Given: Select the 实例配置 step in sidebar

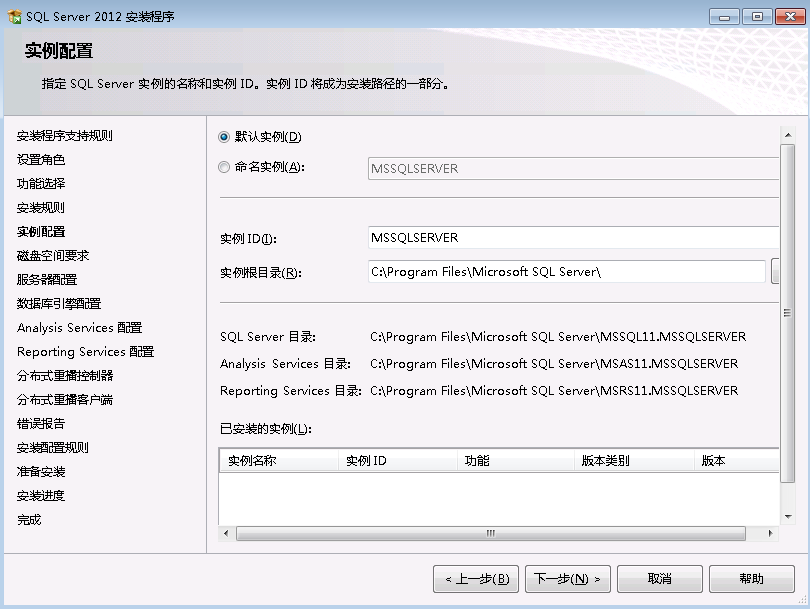Looking at the screenshot, I should click(41, 231).
